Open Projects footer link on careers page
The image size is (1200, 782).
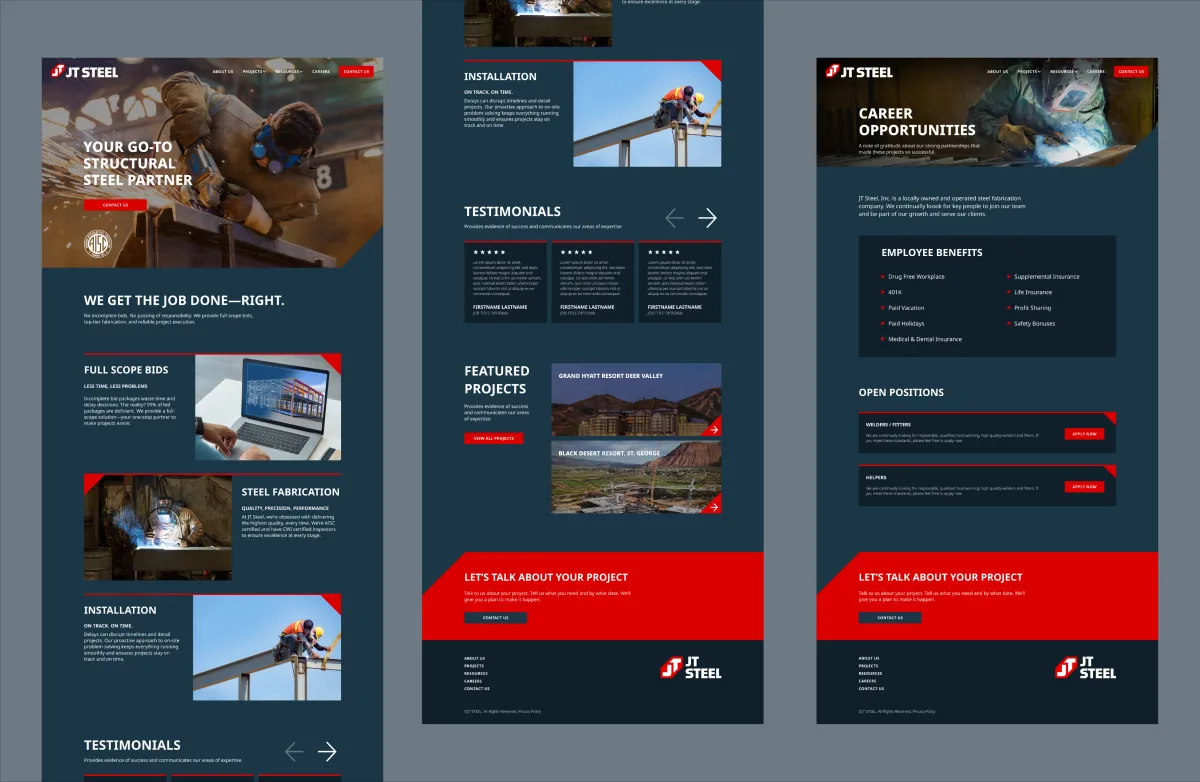point(868,666)
